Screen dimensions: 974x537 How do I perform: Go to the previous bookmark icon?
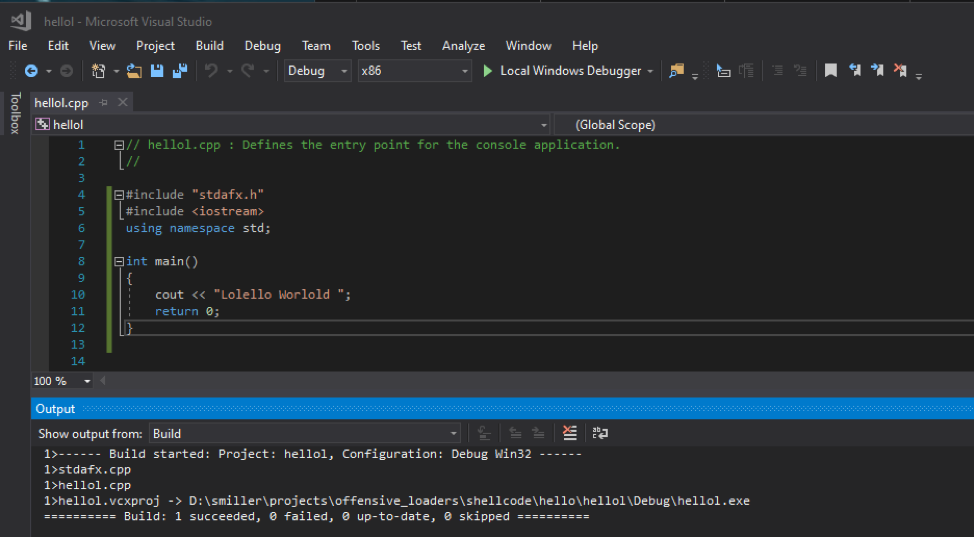[855, 70]
